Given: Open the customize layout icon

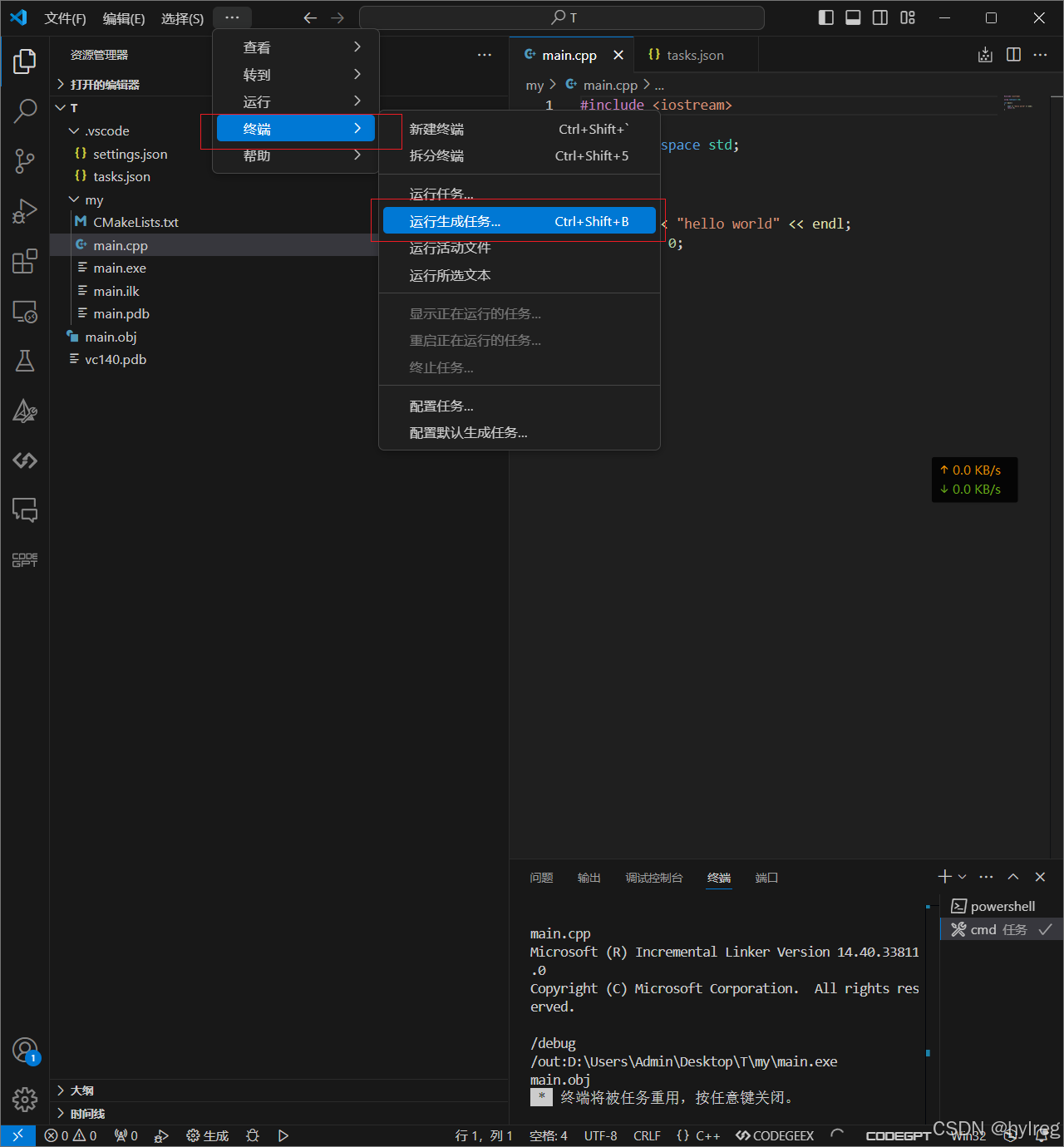Looking at the screenshot, I should 908,17.
